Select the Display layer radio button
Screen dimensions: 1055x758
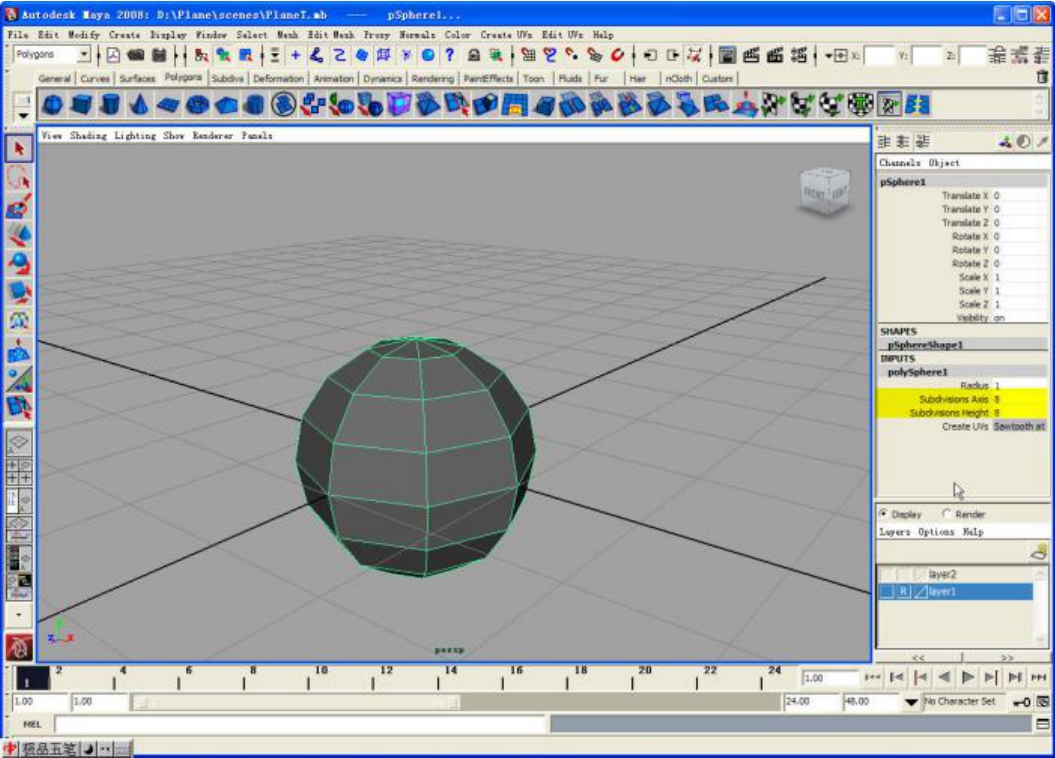tap(883, 514)
